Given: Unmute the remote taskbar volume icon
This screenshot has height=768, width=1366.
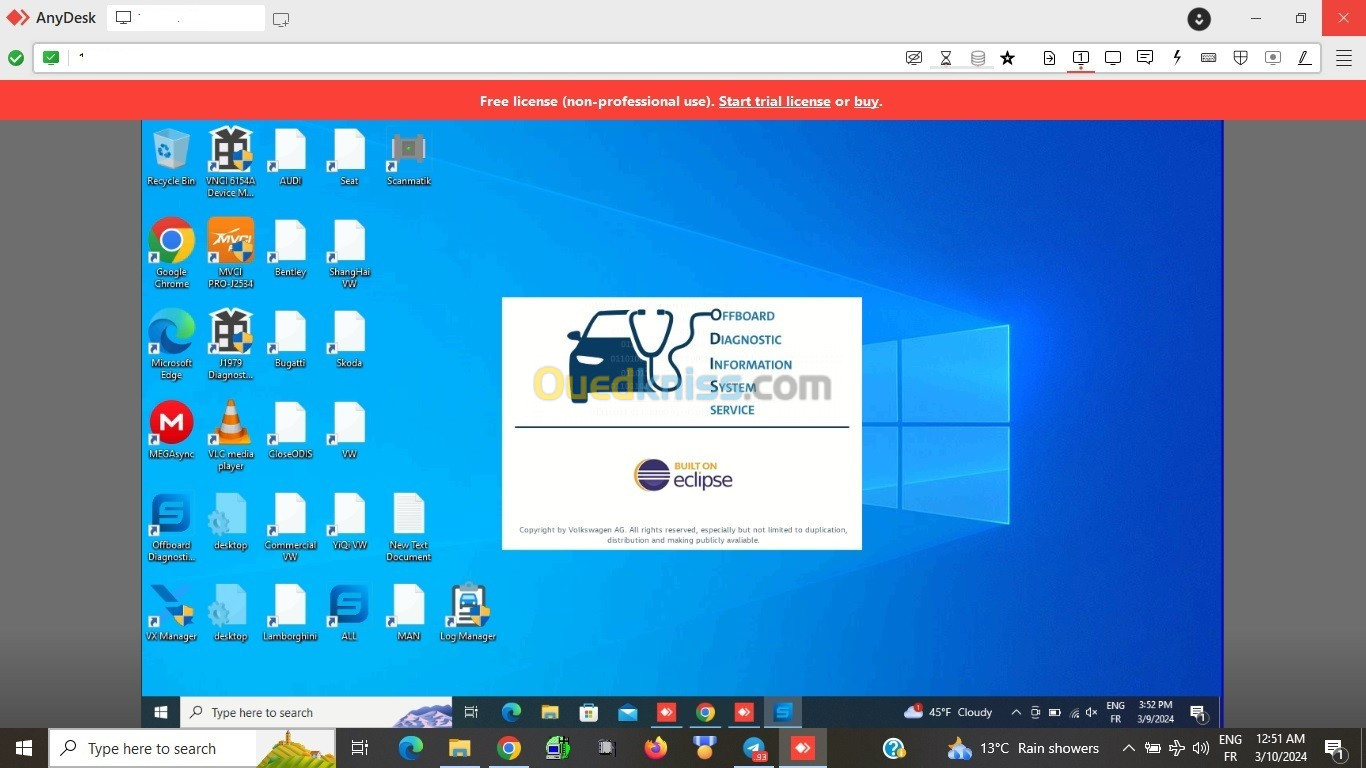Looking at the screenshot, I should (x=1091, y=712).
